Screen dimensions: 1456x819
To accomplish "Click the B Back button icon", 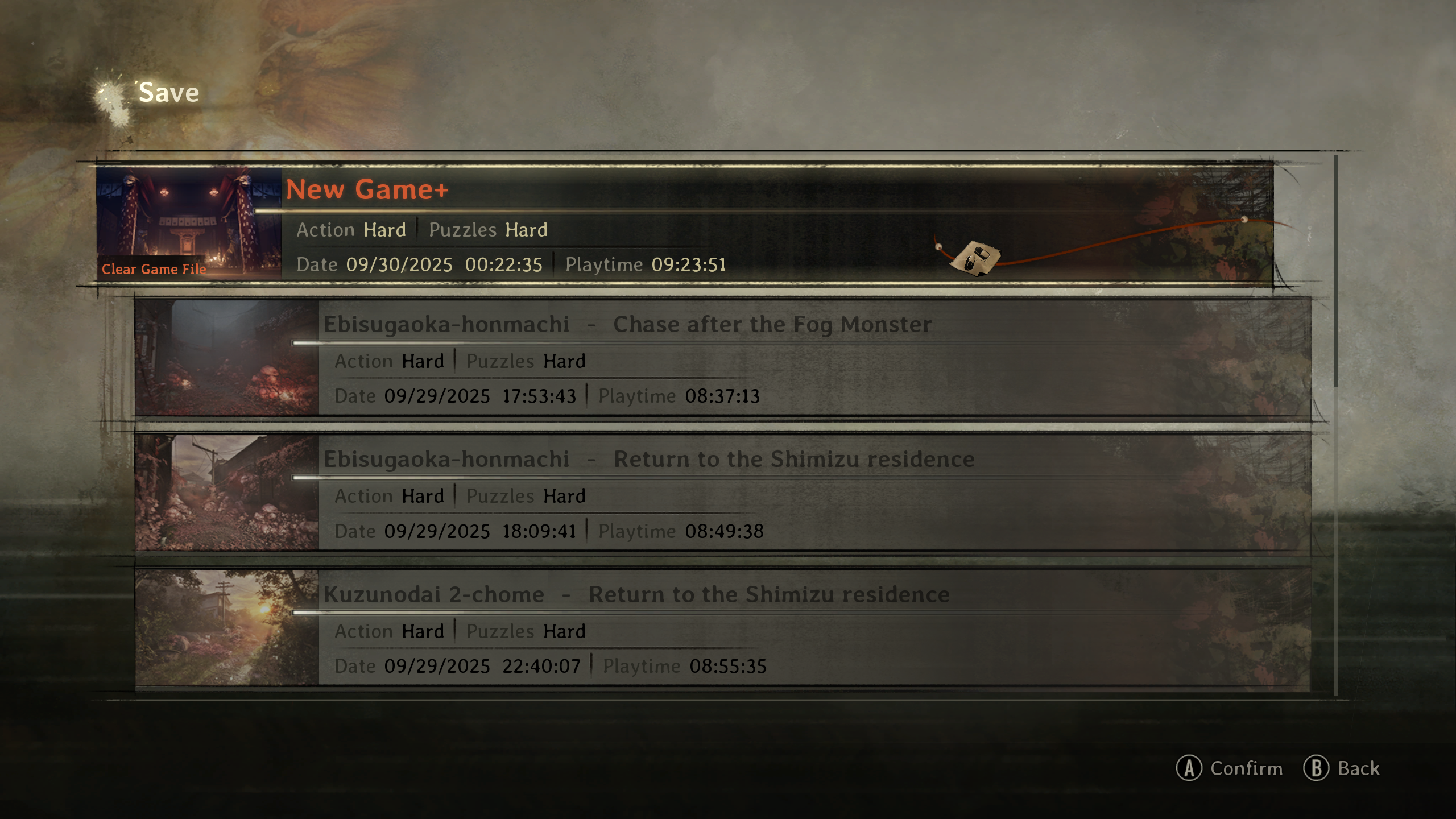I will coord(1316,768).
